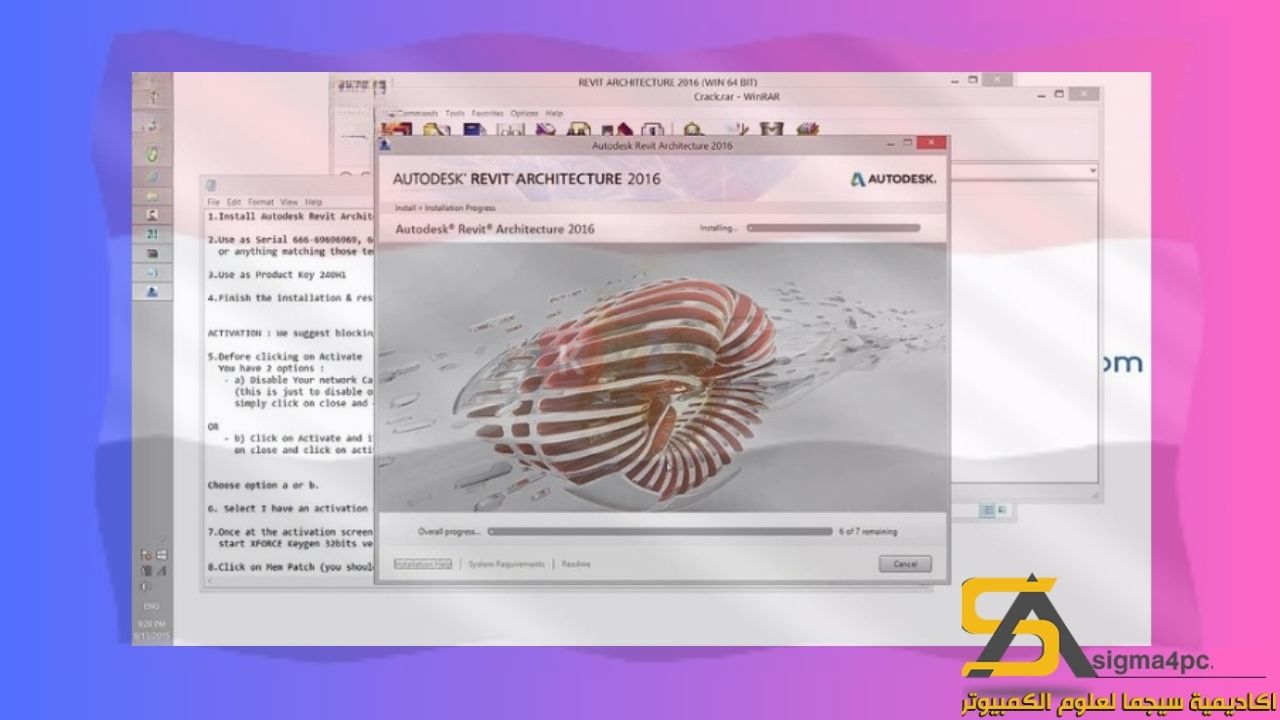This screenshot has height=720, width=1280.
Task: Click the line starting '8.Click on Mem Patch'
Action: pyautogui.click(x=290, y=567)
